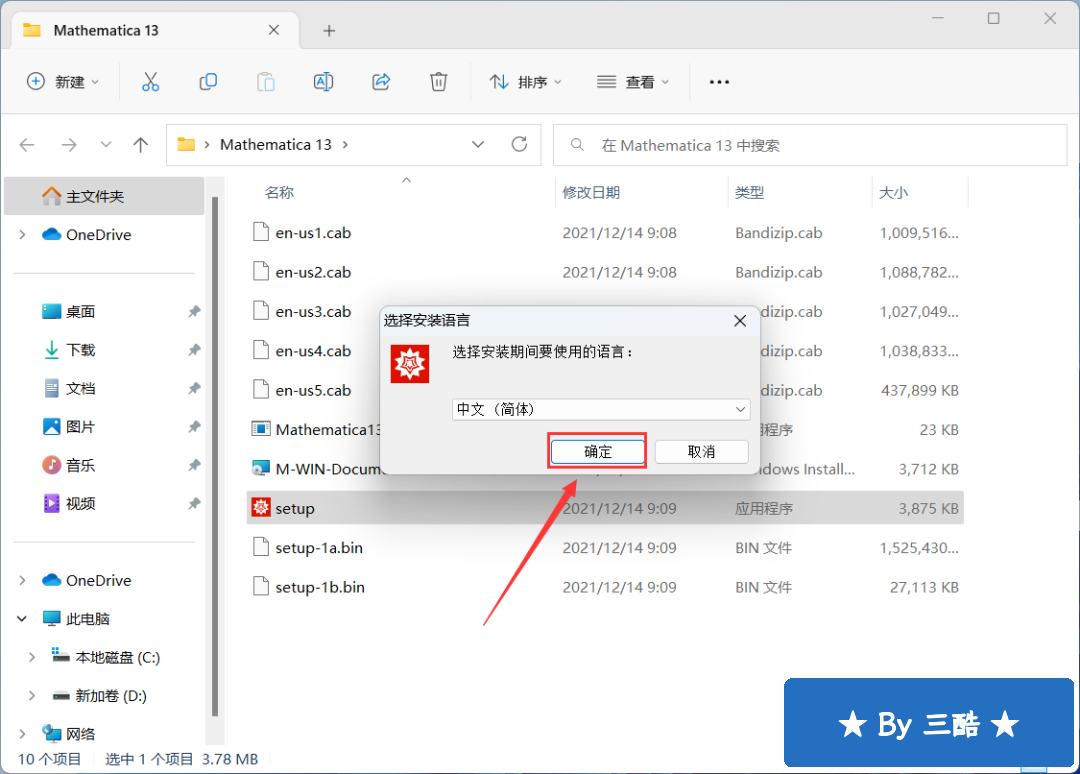Add a new Explorer tab
Viewport: 1080px width, 774px height.
(329, 30)
